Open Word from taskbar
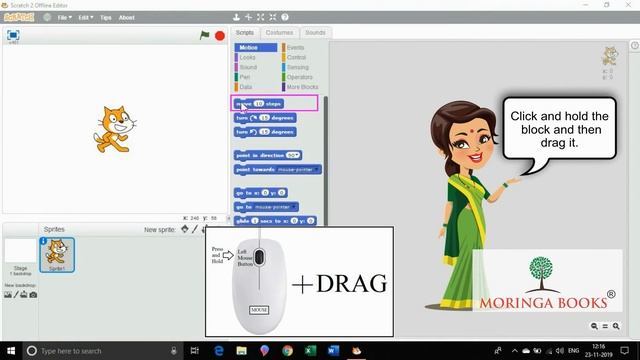The width and height of the screenshot is (640, 360). [333, 351]
